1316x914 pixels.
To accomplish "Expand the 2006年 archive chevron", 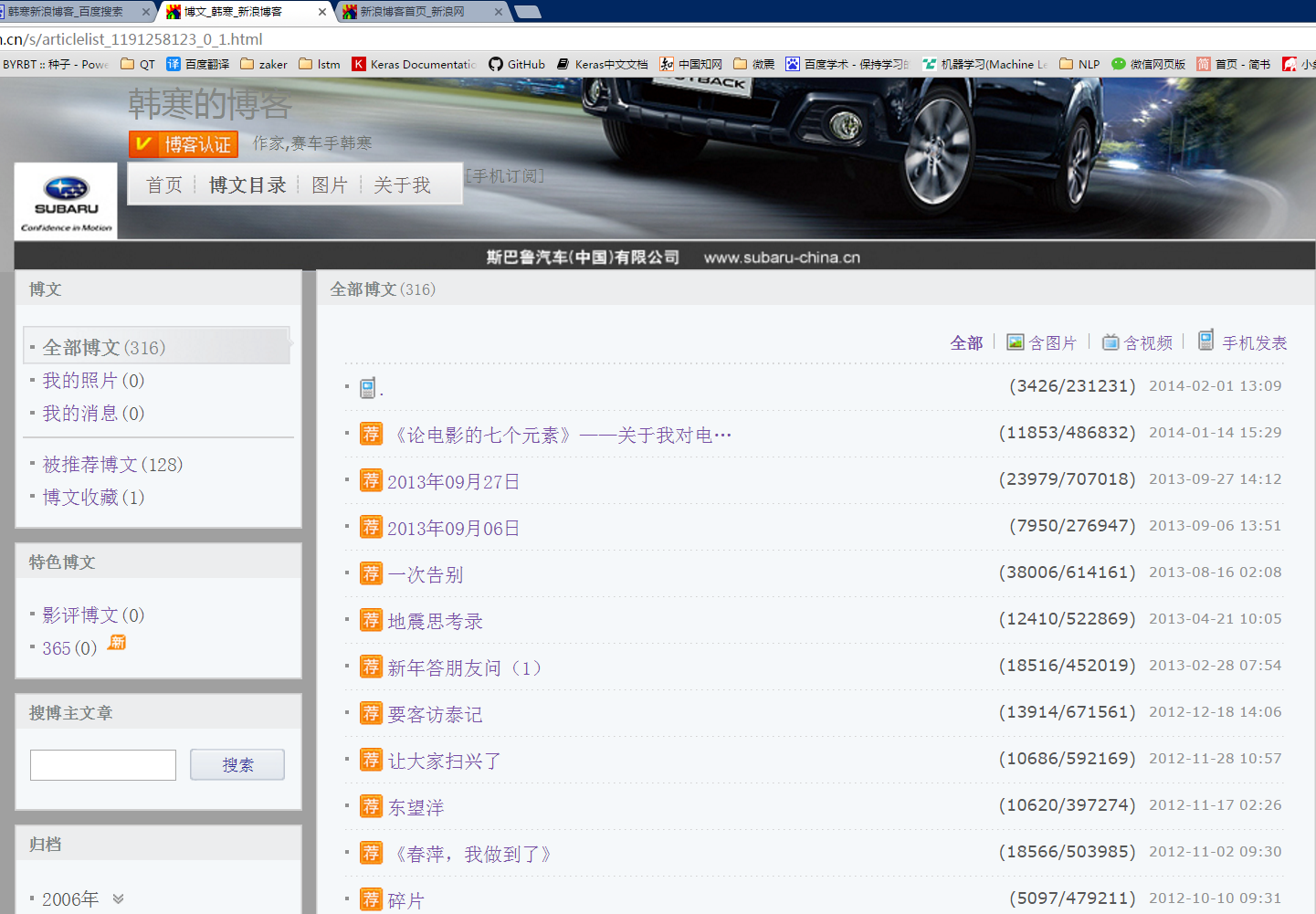I will pos(118,898).
